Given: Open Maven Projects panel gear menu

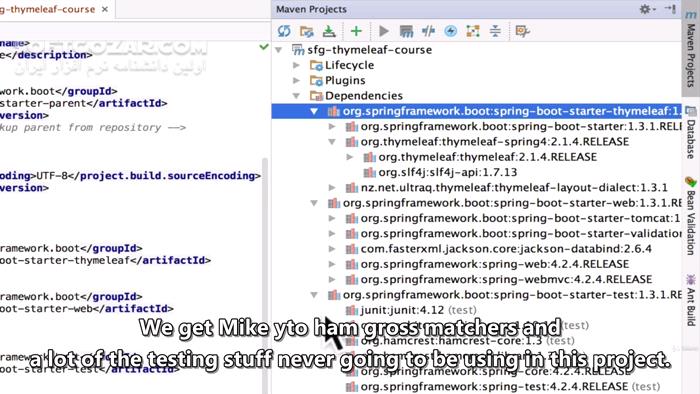Looking at the screenshot, I should [646, 9].
